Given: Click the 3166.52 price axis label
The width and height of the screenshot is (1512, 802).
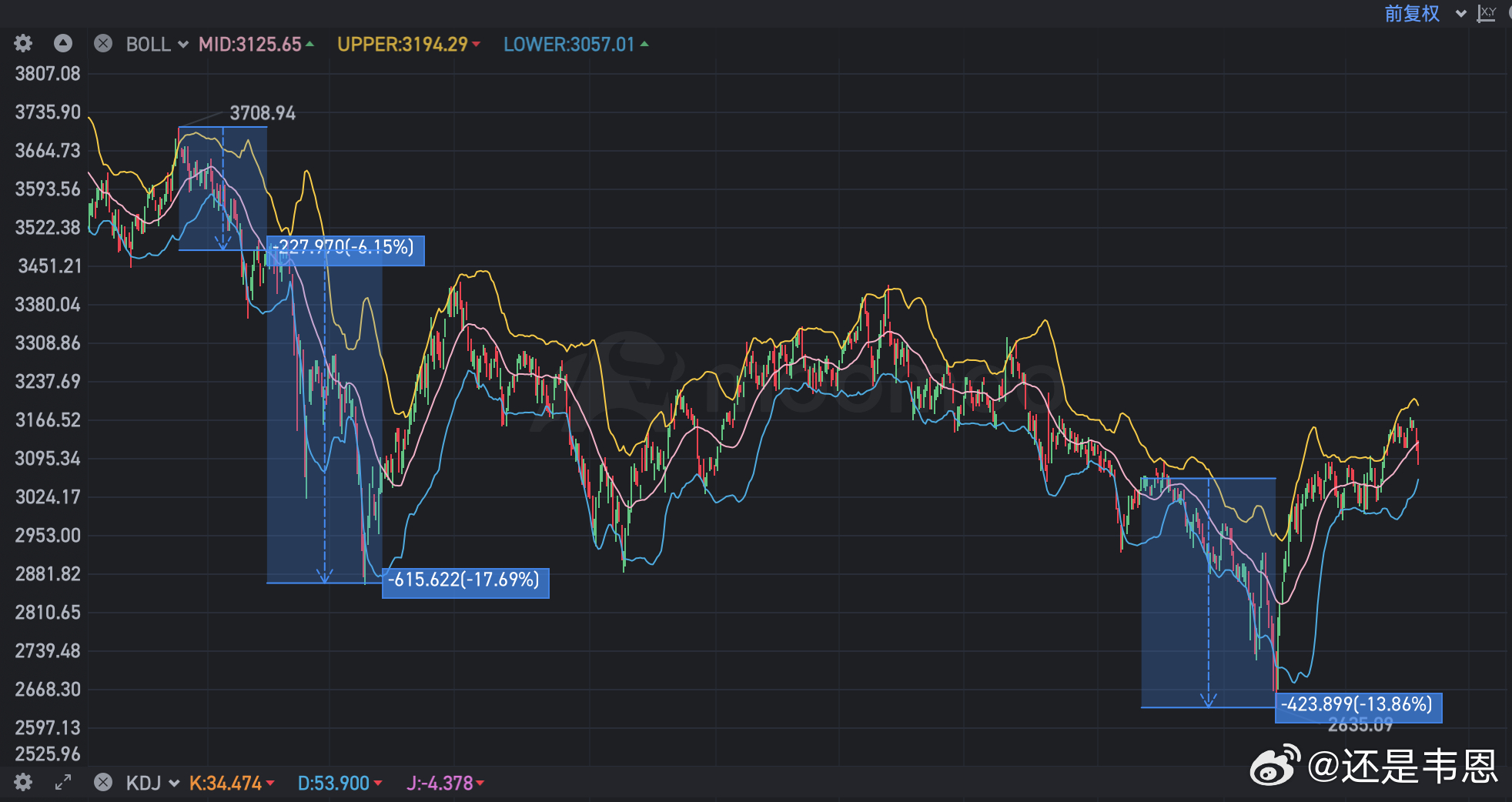Looking at the screenshot, I should (x=48, y=420).
